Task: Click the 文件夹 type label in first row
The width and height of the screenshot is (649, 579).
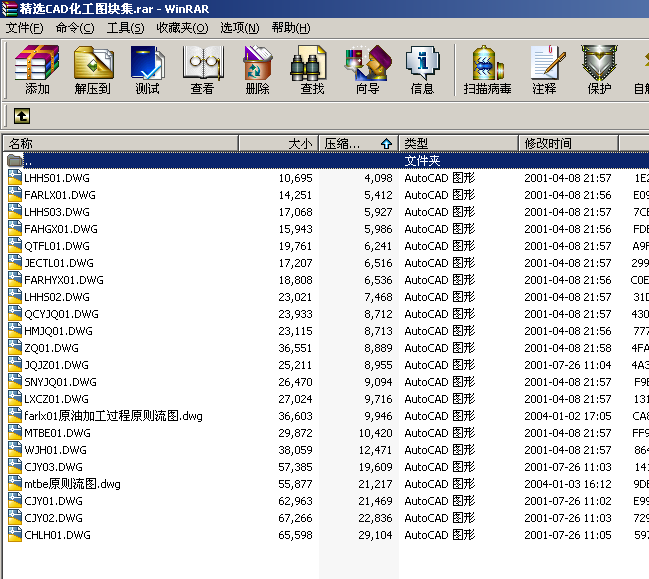Action: click(422, 161)
